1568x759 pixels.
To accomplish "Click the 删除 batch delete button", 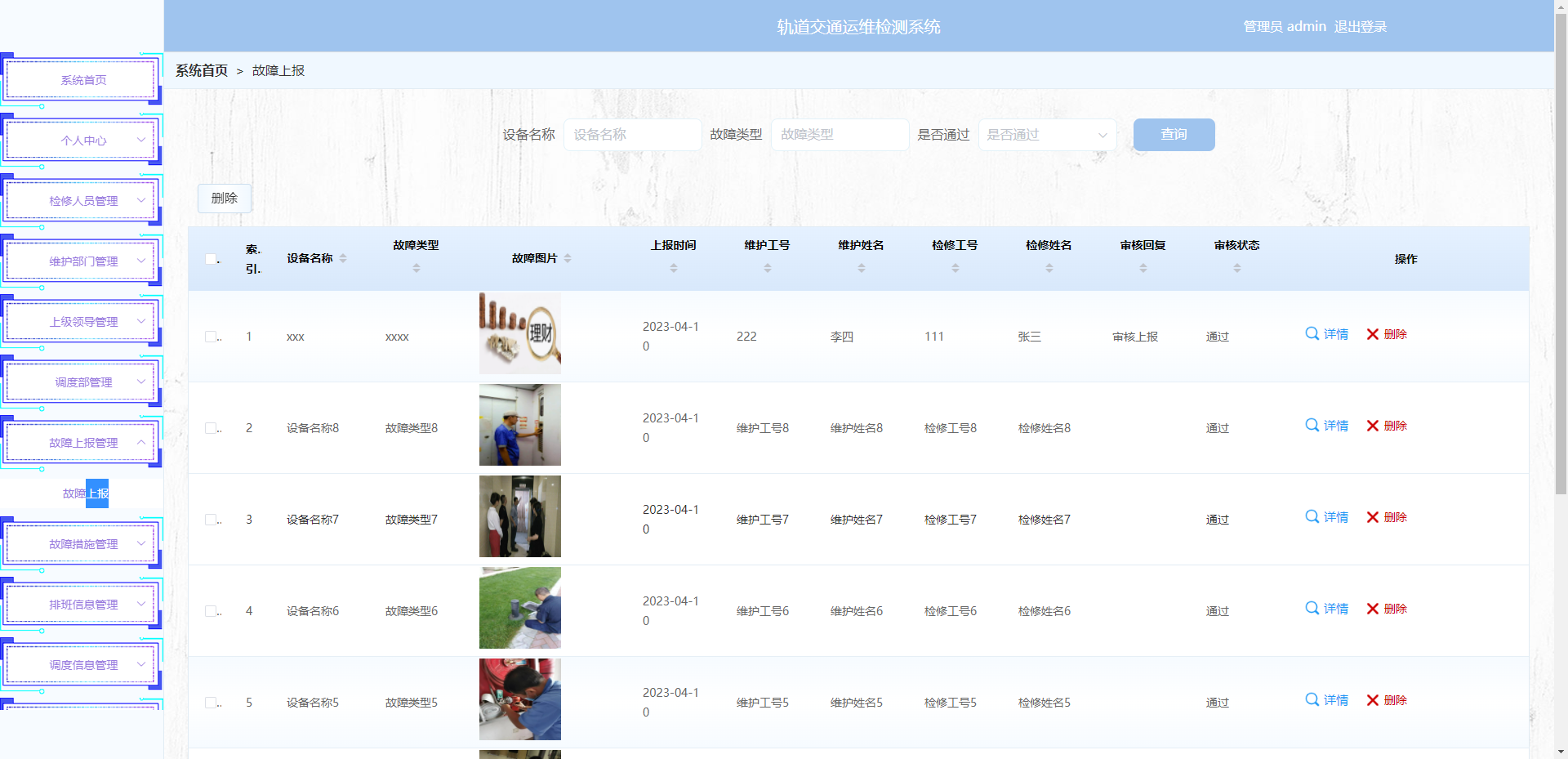I will 225,199.
